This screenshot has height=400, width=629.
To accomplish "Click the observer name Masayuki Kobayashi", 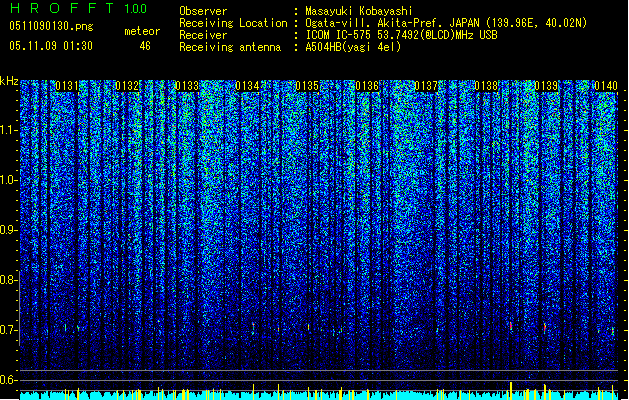I will pos(359,11).
